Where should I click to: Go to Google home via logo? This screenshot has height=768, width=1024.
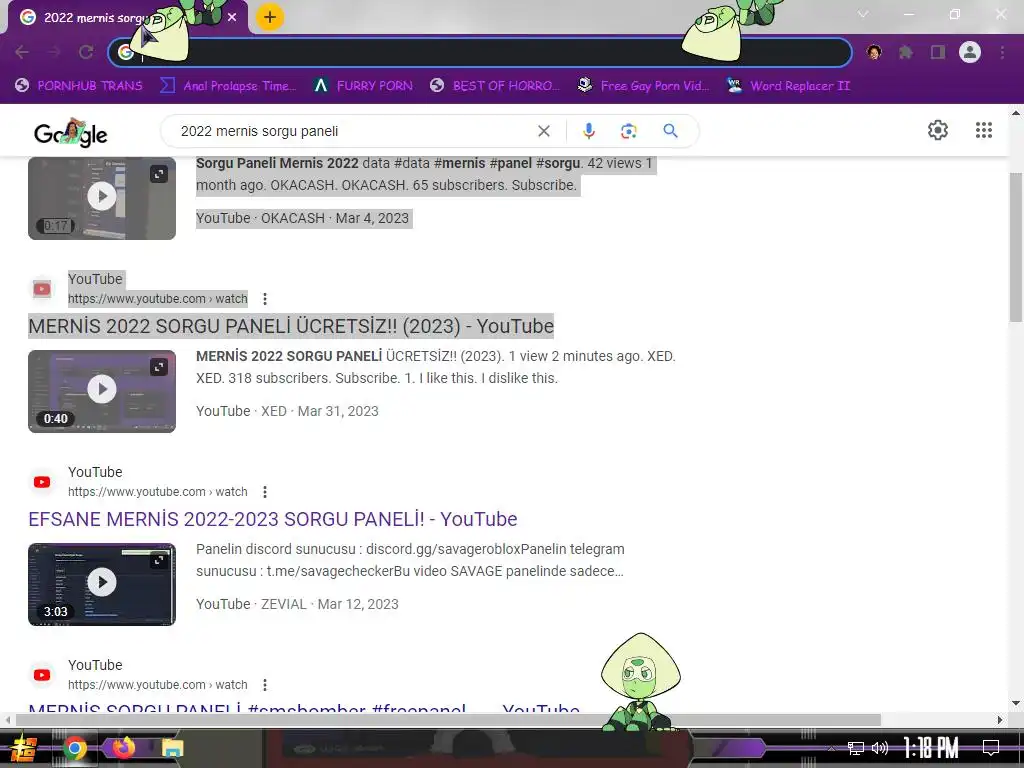(x=71, y=132)
